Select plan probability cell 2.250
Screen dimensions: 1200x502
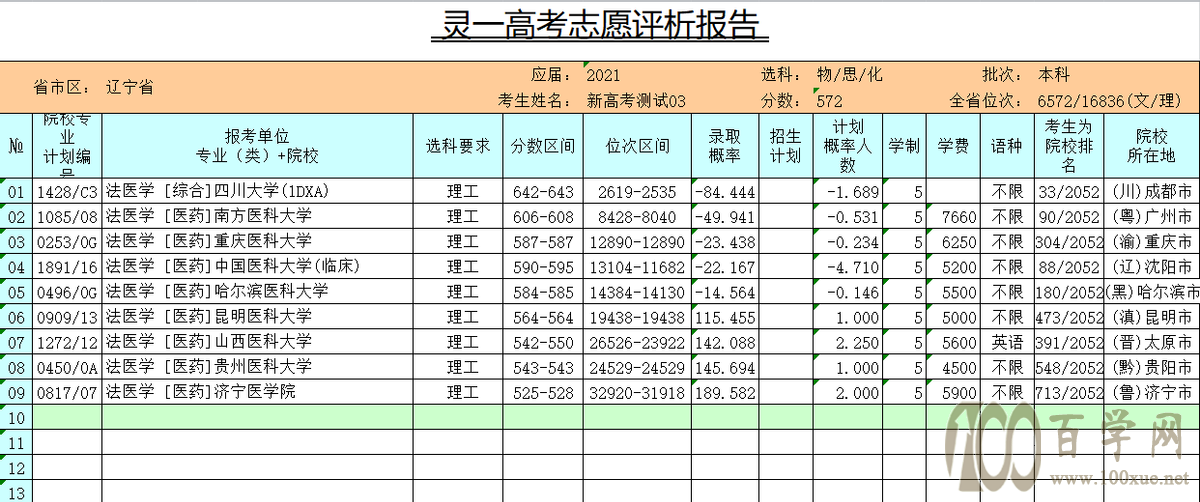coord(848,341)
